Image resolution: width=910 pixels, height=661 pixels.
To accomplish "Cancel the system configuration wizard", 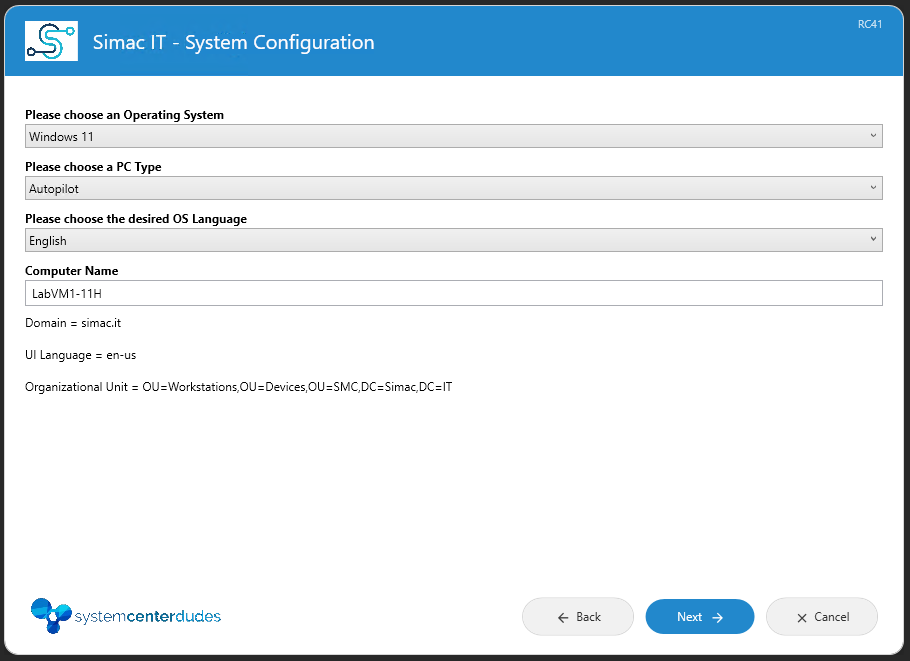I will (x=822, y=617).
